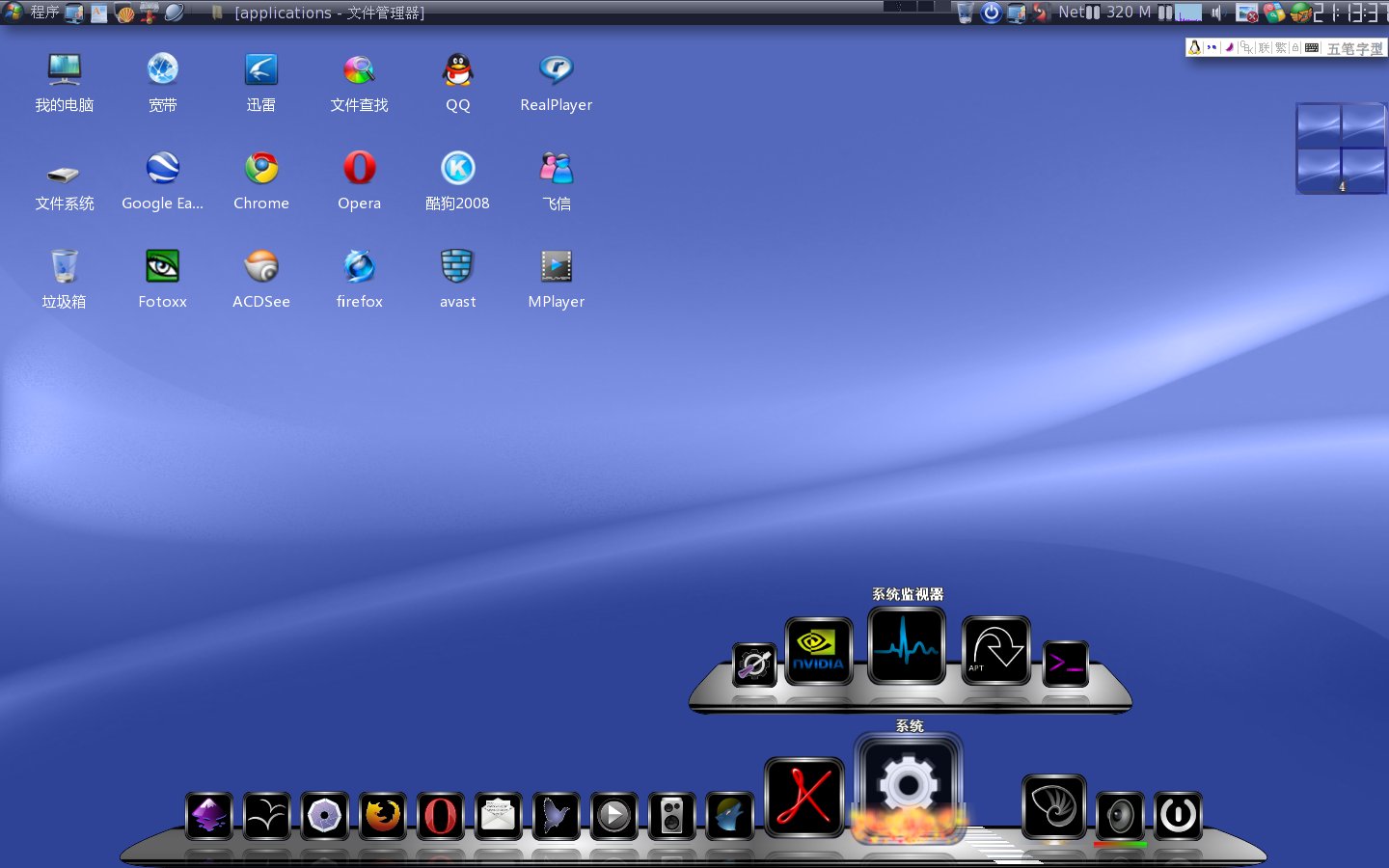Open the media player play-button icon in dock

(614, 816)
